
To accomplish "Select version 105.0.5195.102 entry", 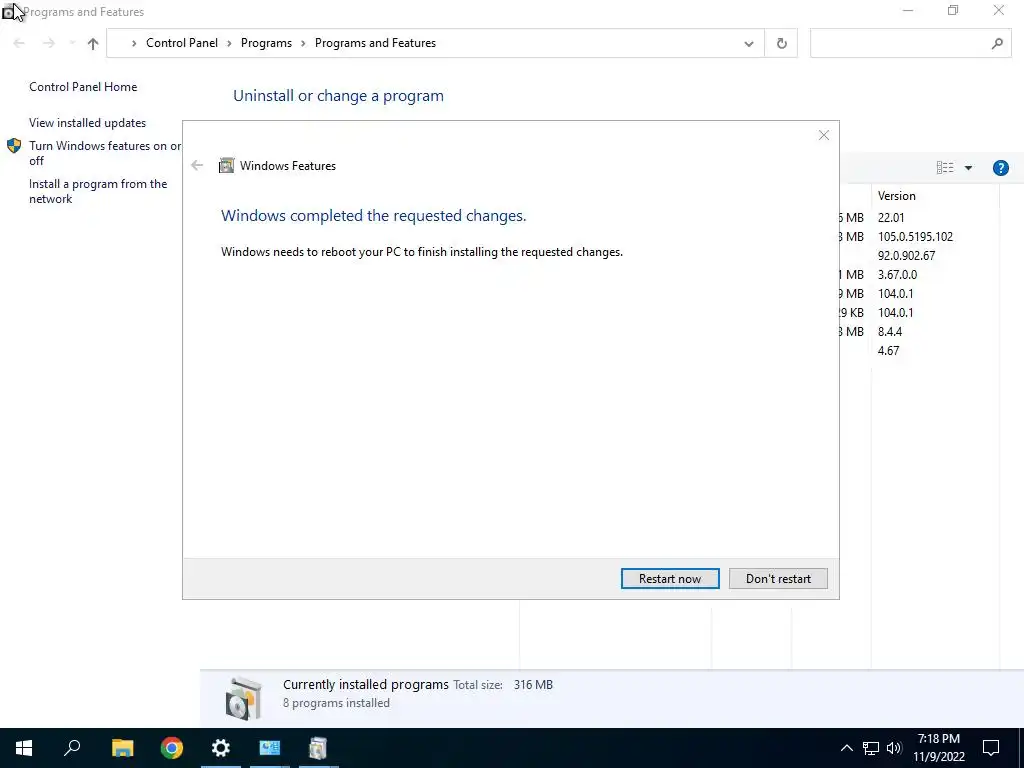I will click(x=915, y=236).
